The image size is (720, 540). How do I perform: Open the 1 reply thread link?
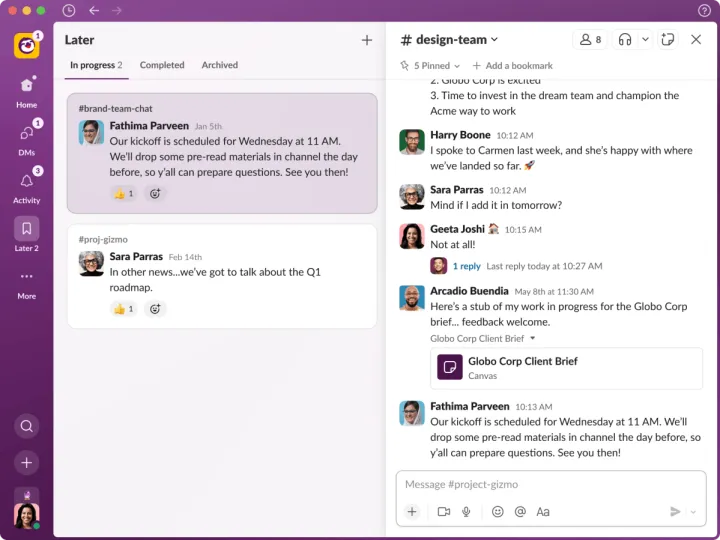(x=466, y=266)
